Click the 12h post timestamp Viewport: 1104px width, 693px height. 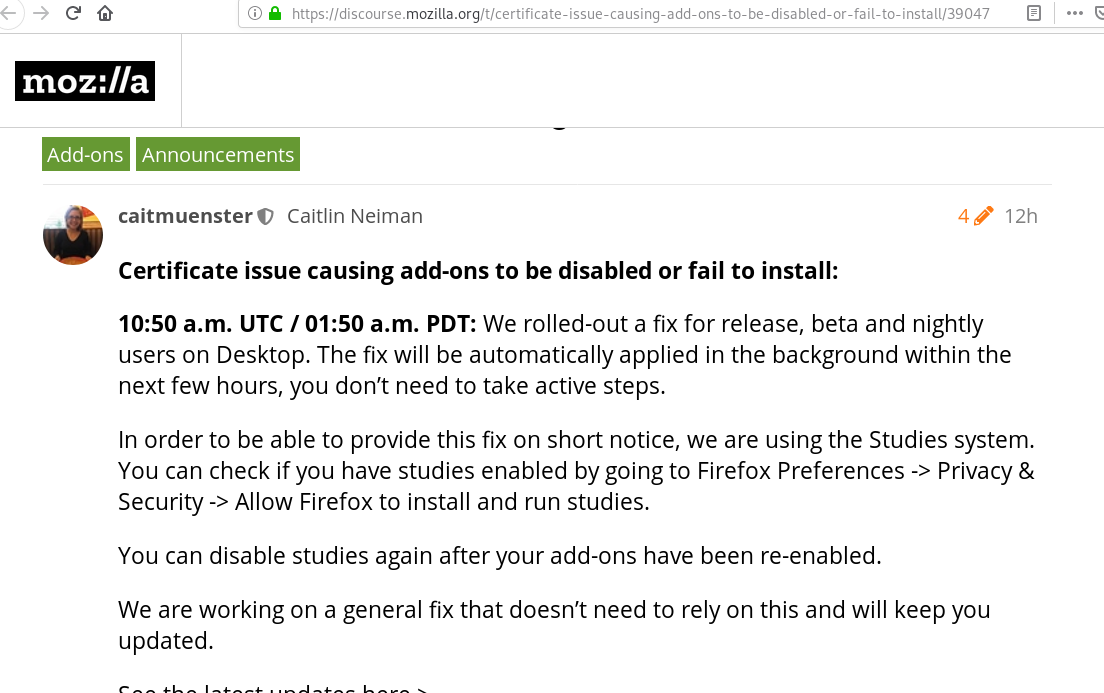1021,216
